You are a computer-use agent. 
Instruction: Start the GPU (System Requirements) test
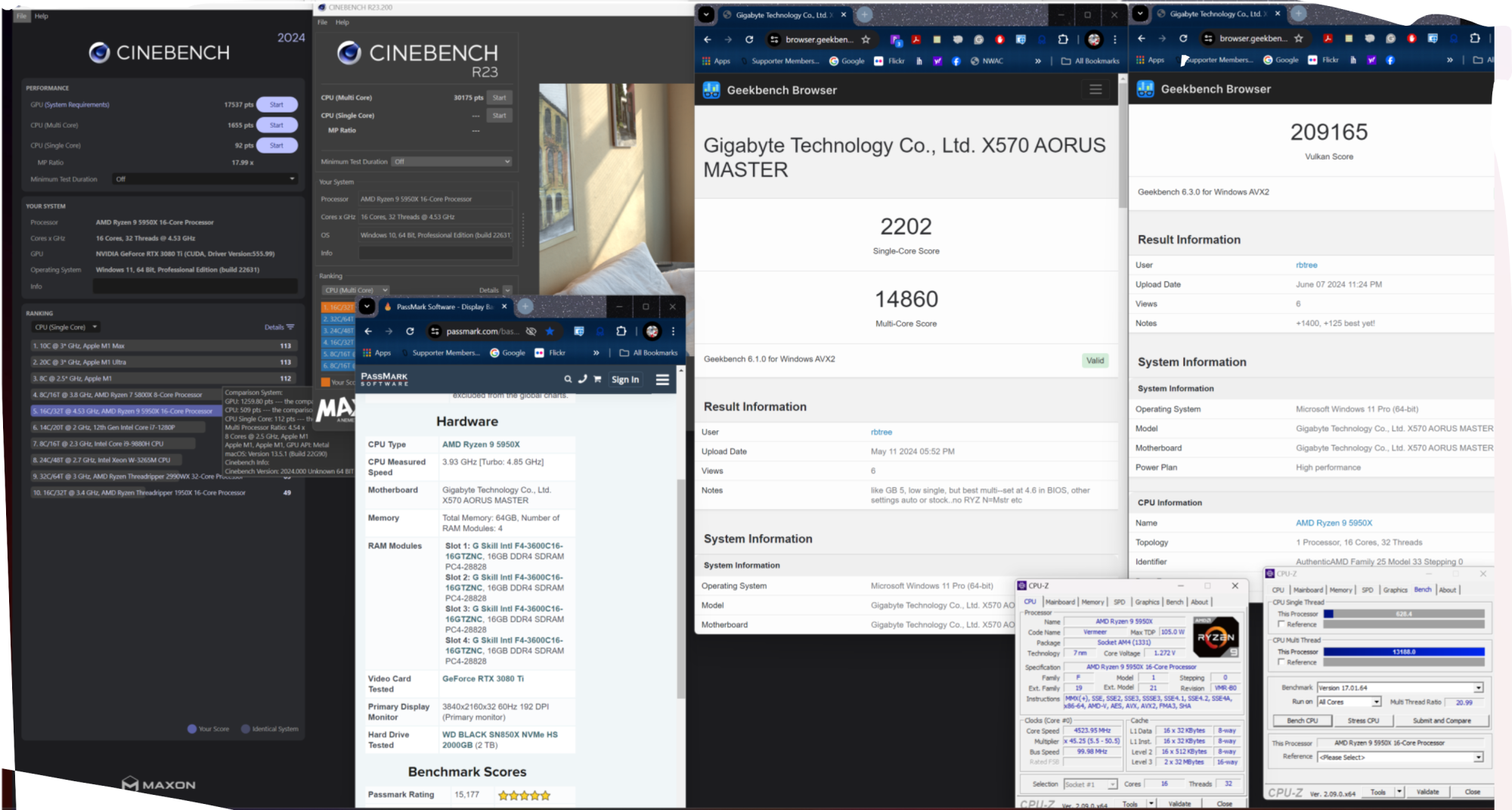277,105
